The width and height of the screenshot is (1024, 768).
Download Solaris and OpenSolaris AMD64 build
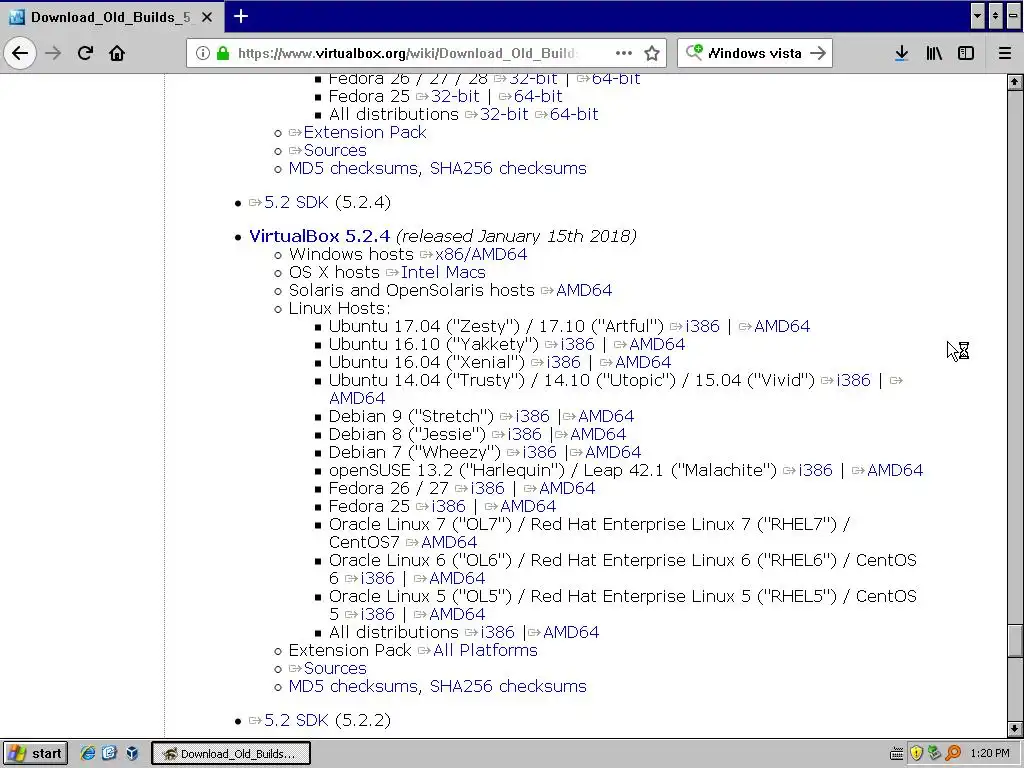(x=584, y=290)
